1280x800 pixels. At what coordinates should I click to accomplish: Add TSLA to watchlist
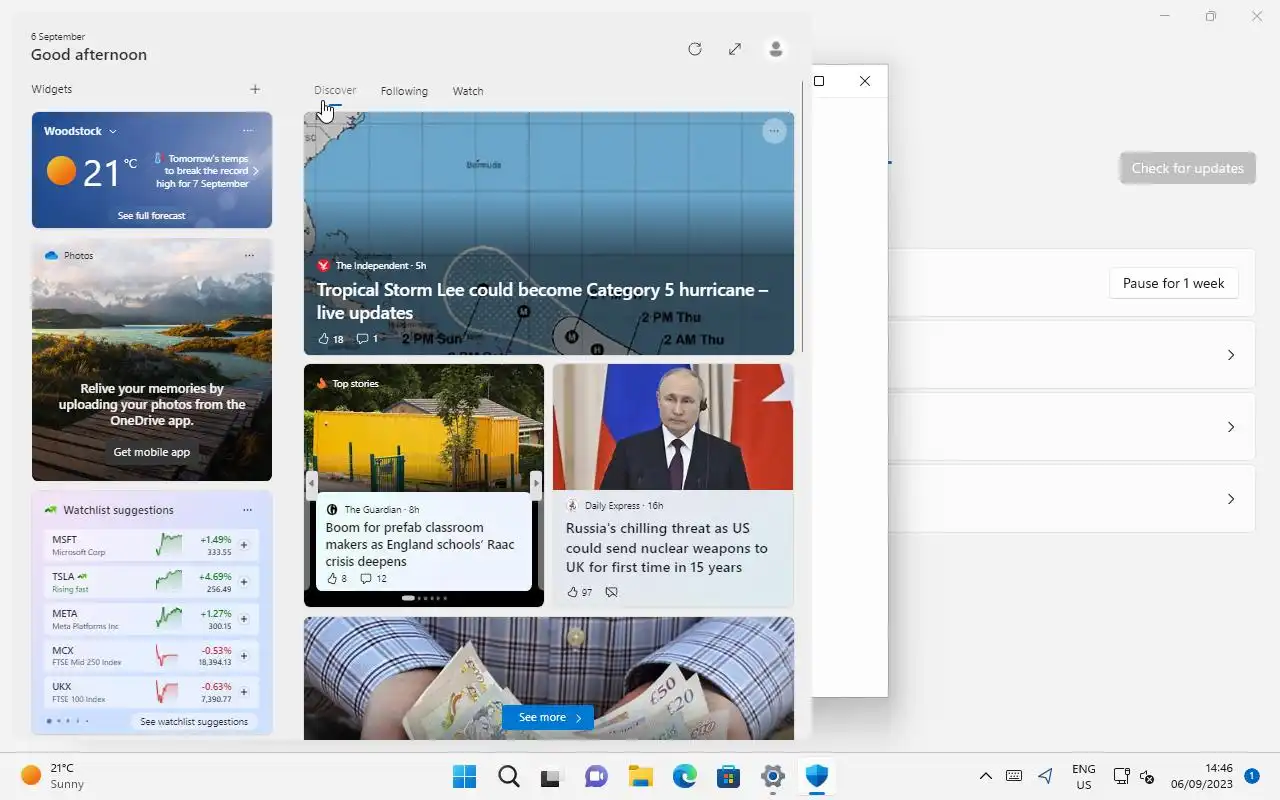(x=243, y=582)
